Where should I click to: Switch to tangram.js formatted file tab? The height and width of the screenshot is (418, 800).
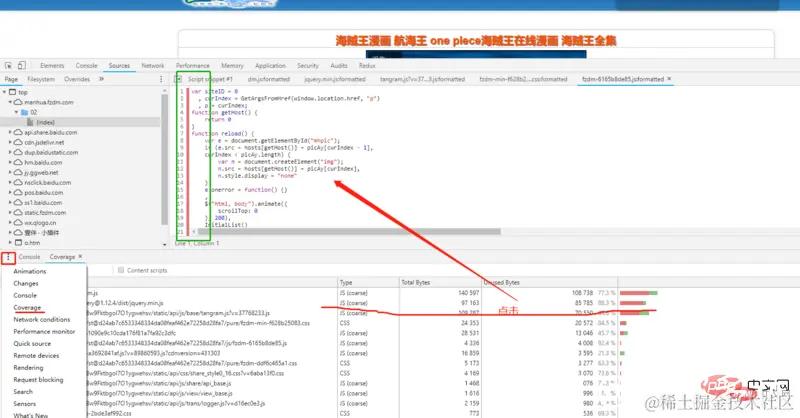pyautogui.click(x=422, y=79)
